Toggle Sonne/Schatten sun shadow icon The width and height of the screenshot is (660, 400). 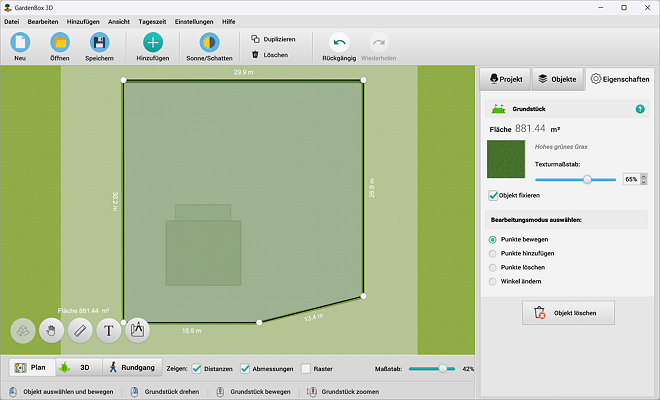pyautogui.click(x=209, y=42)
